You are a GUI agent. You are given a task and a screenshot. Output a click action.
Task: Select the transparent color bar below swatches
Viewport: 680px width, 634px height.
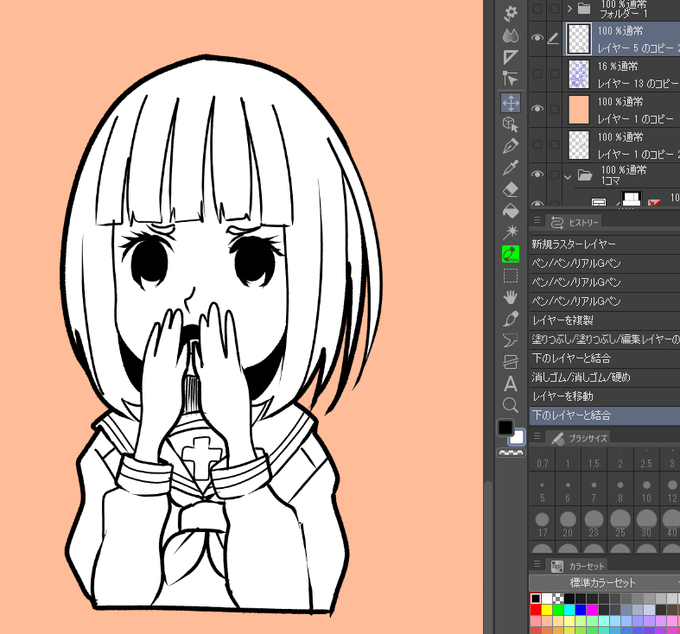[x=510, y=453]
